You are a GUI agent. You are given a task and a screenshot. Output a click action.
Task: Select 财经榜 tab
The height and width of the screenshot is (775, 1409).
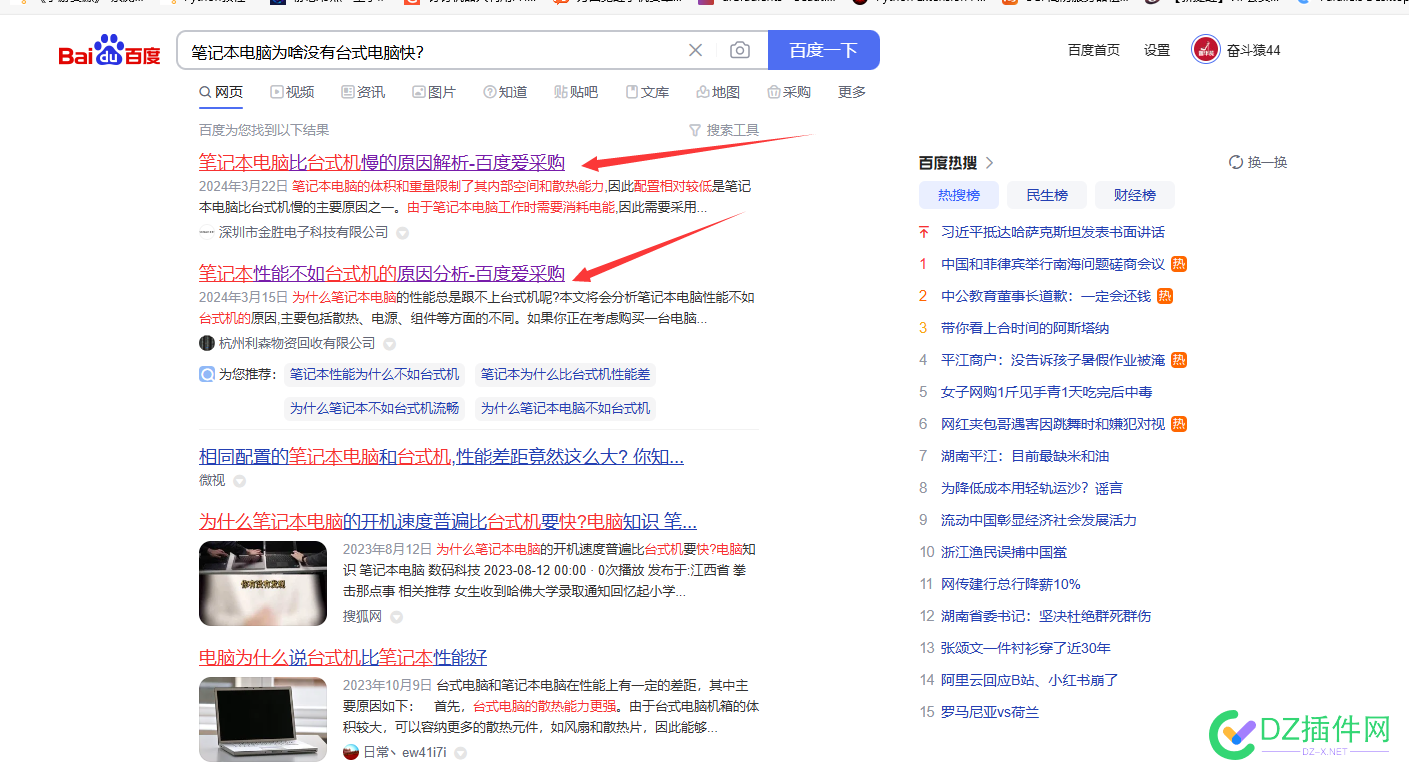(1135, 195)
